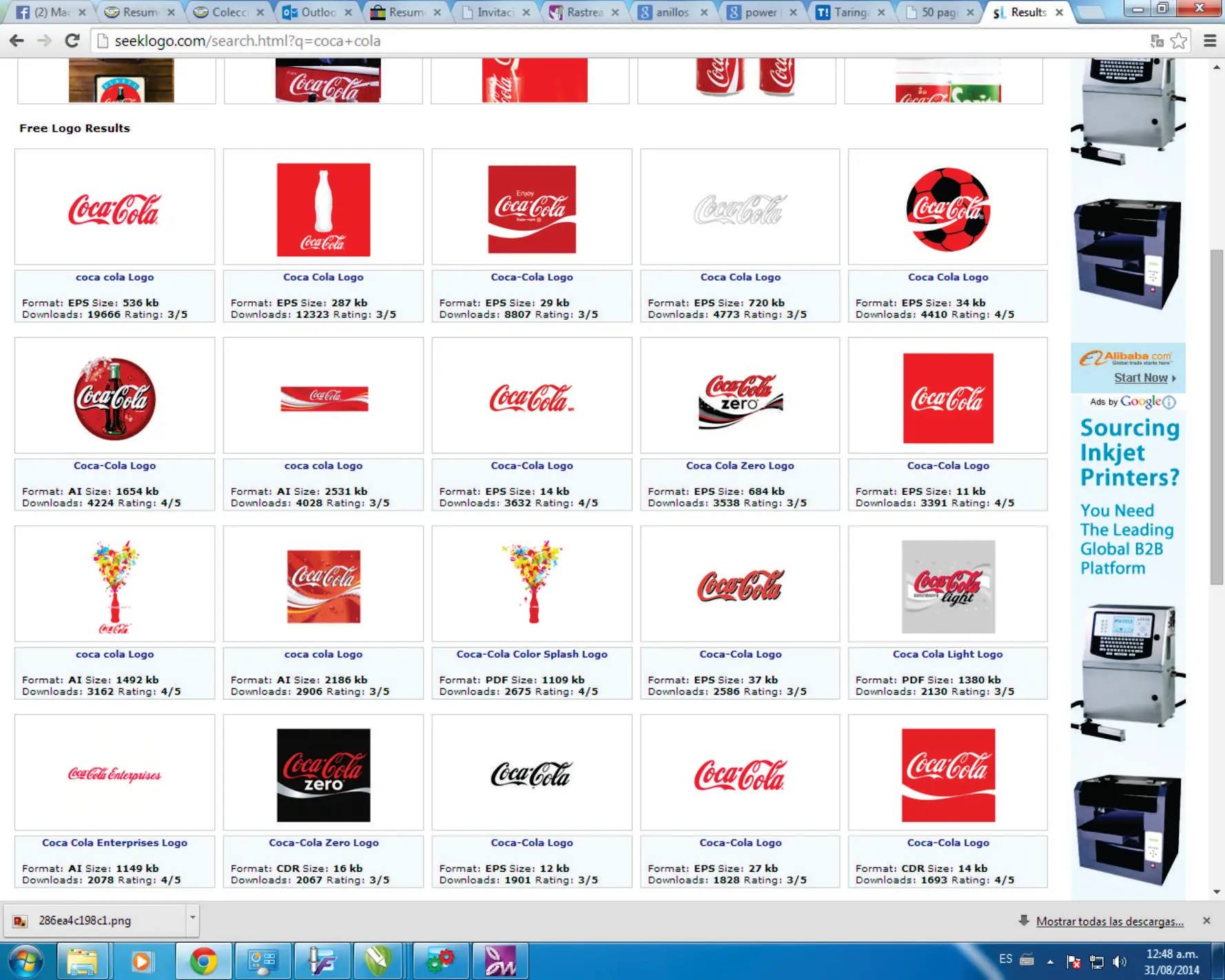Go back to the previous page
Image resolution: width=1225 pixels, height=980 pixels.
coord(17,41)
